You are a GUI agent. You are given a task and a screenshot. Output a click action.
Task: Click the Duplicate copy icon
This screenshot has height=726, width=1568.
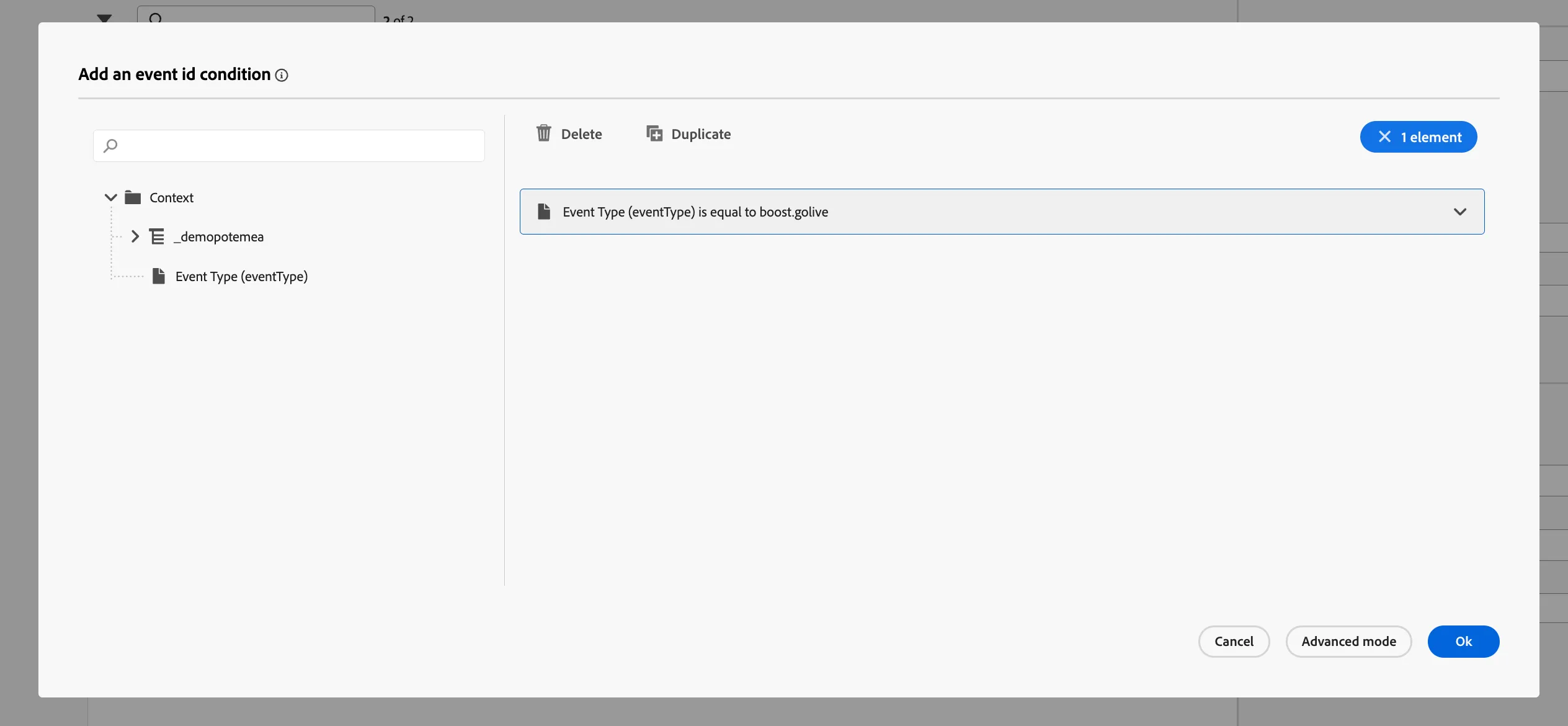(x=654, y=133)
